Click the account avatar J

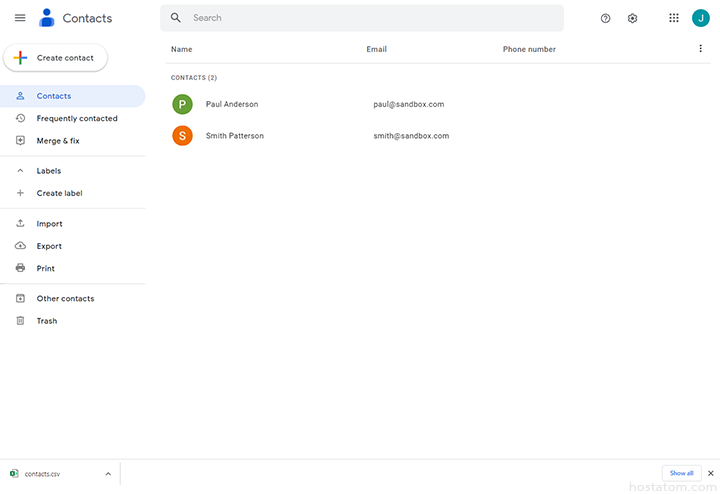[x=700, y=18]
